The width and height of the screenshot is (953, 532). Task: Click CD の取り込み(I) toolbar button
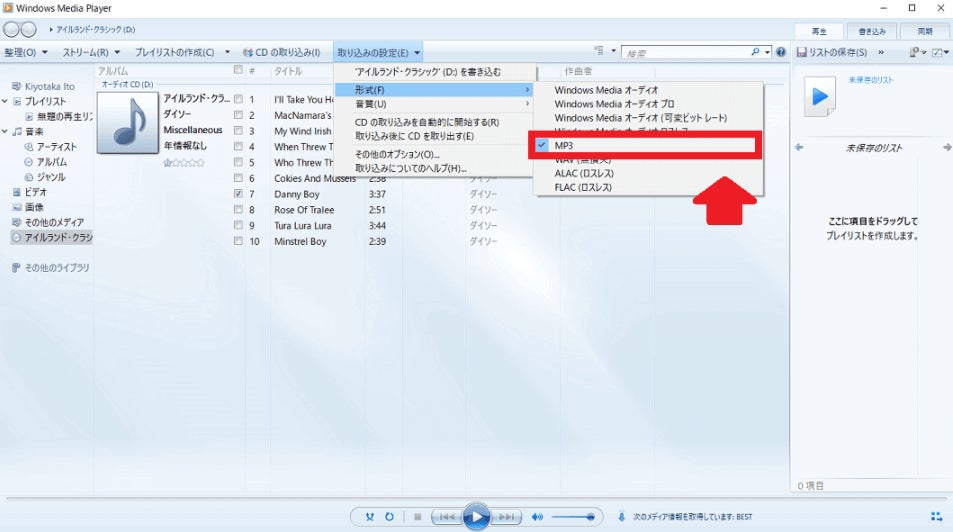click(281, 52)
